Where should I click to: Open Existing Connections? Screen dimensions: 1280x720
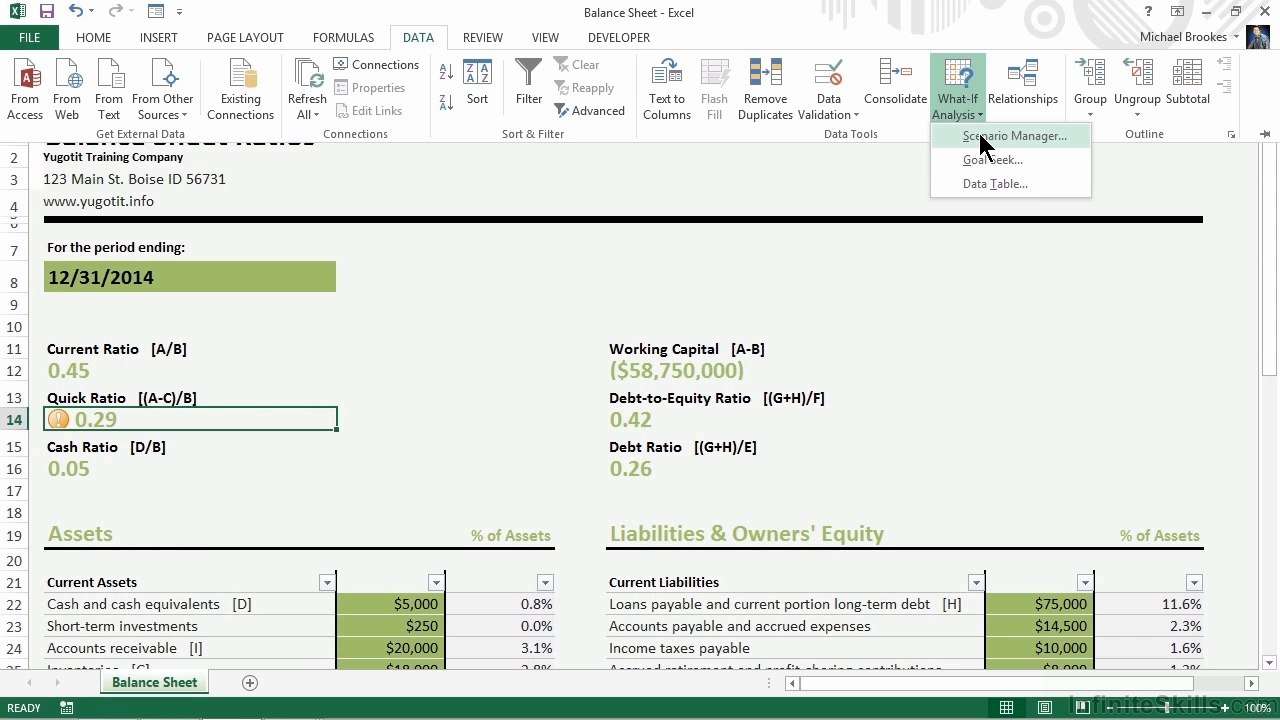[x=240, y=90]
